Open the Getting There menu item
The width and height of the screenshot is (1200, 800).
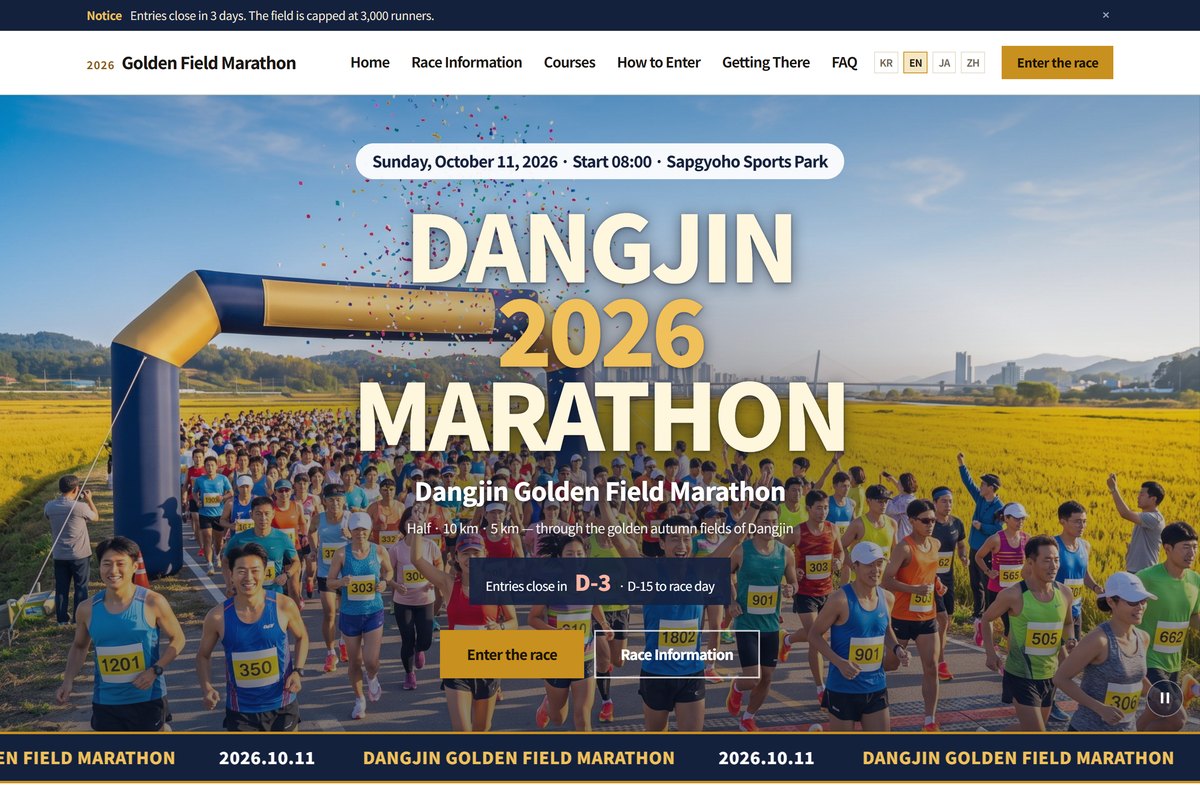pos(766,62)
